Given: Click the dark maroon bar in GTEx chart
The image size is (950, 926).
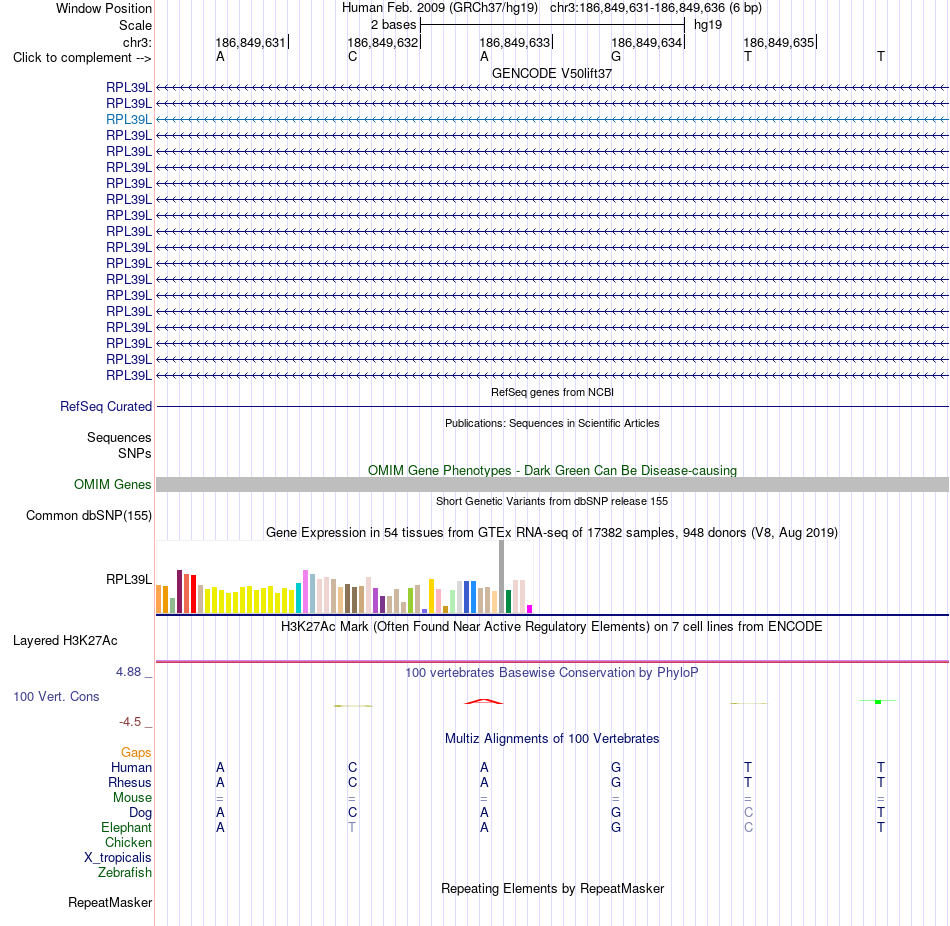Looking at the screenshot, I should pos(179,591).
